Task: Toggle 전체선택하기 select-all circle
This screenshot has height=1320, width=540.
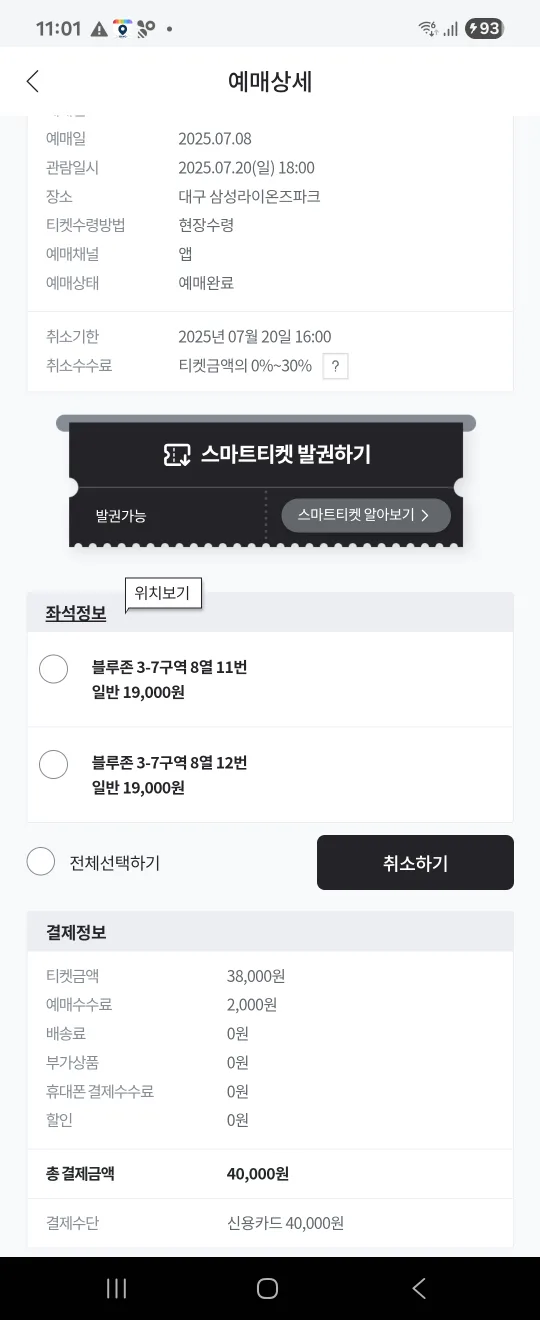Action: click(41, 861)
